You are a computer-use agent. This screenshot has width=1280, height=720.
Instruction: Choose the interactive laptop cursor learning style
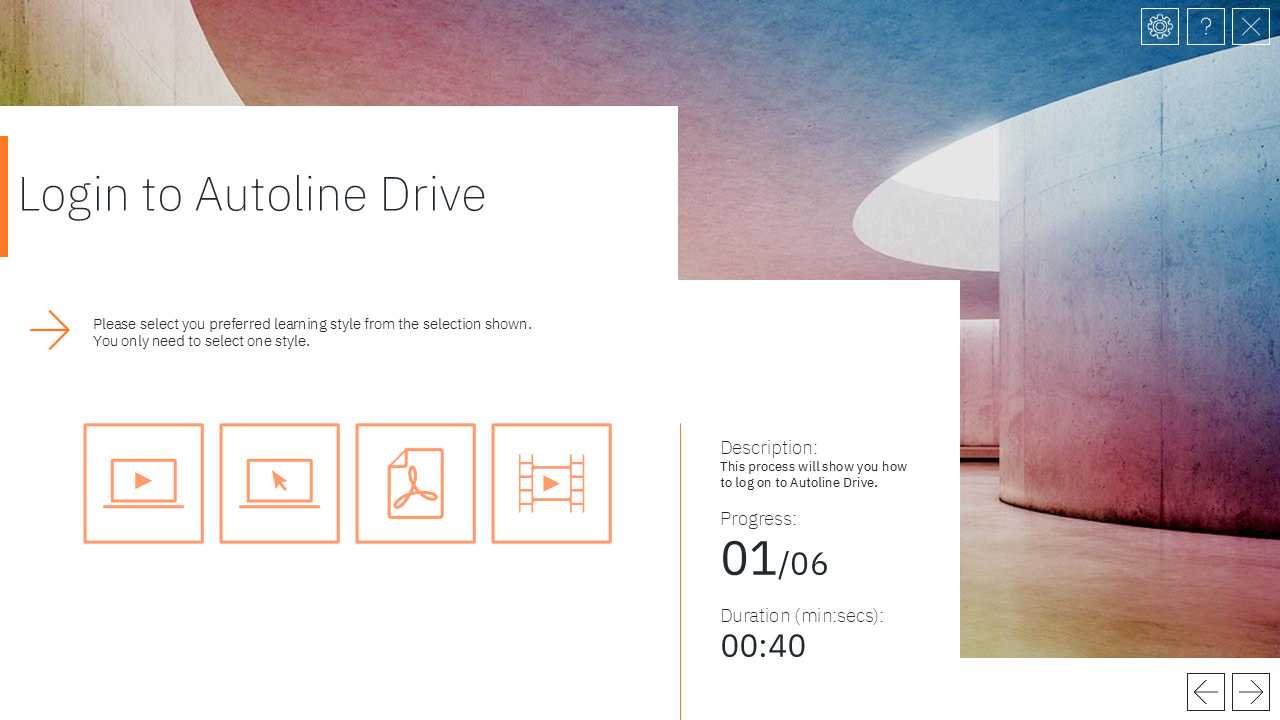click(279, 484)
